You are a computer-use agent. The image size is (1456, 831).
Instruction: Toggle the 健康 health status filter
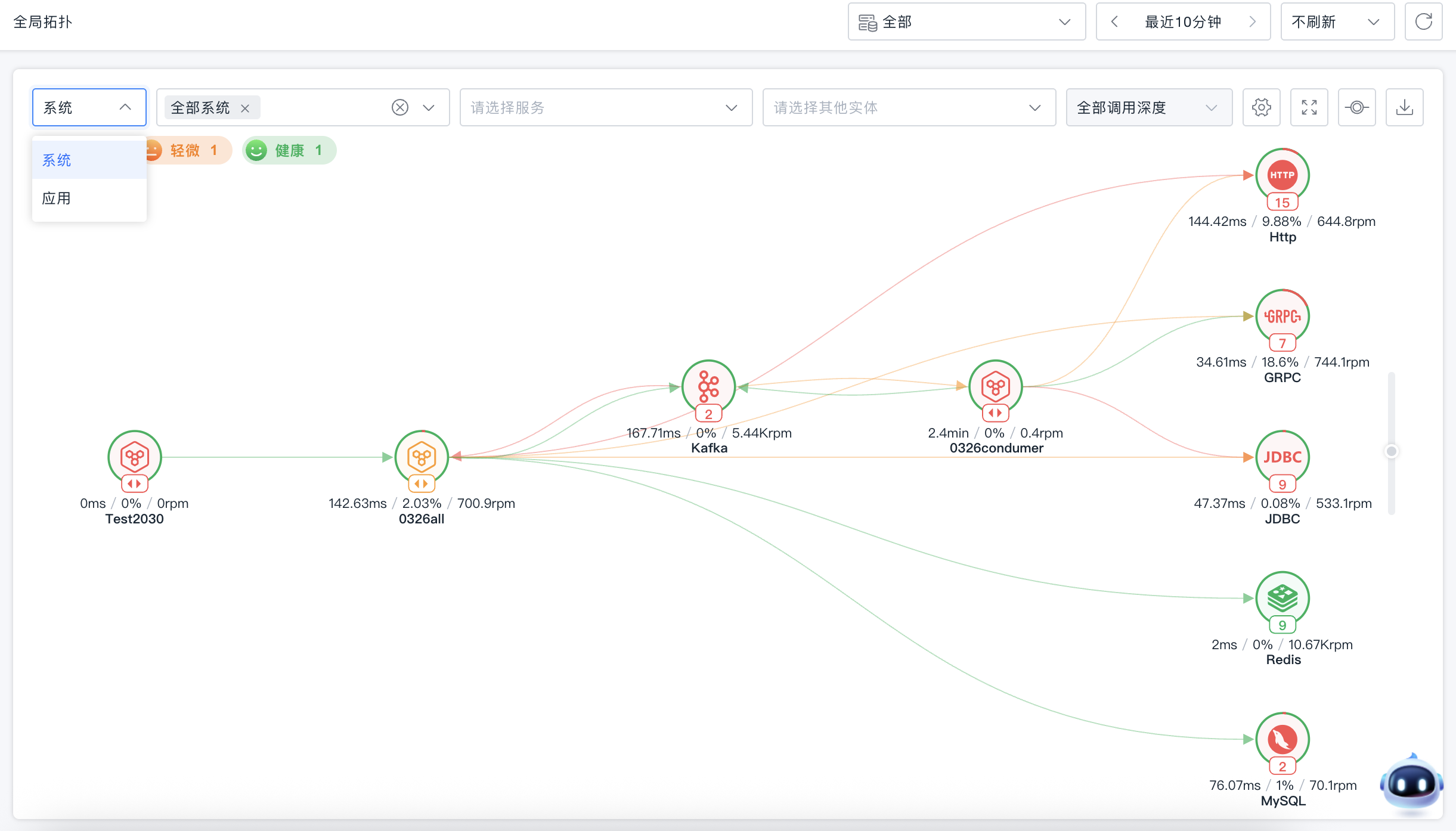coord(290,150)
